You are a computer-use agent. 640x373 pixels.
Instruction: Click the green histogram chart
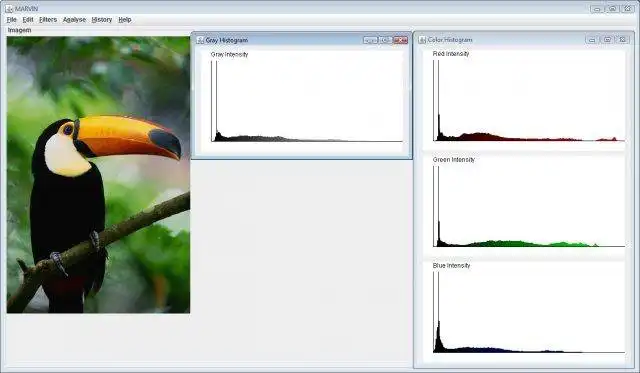tap(529, 206)
